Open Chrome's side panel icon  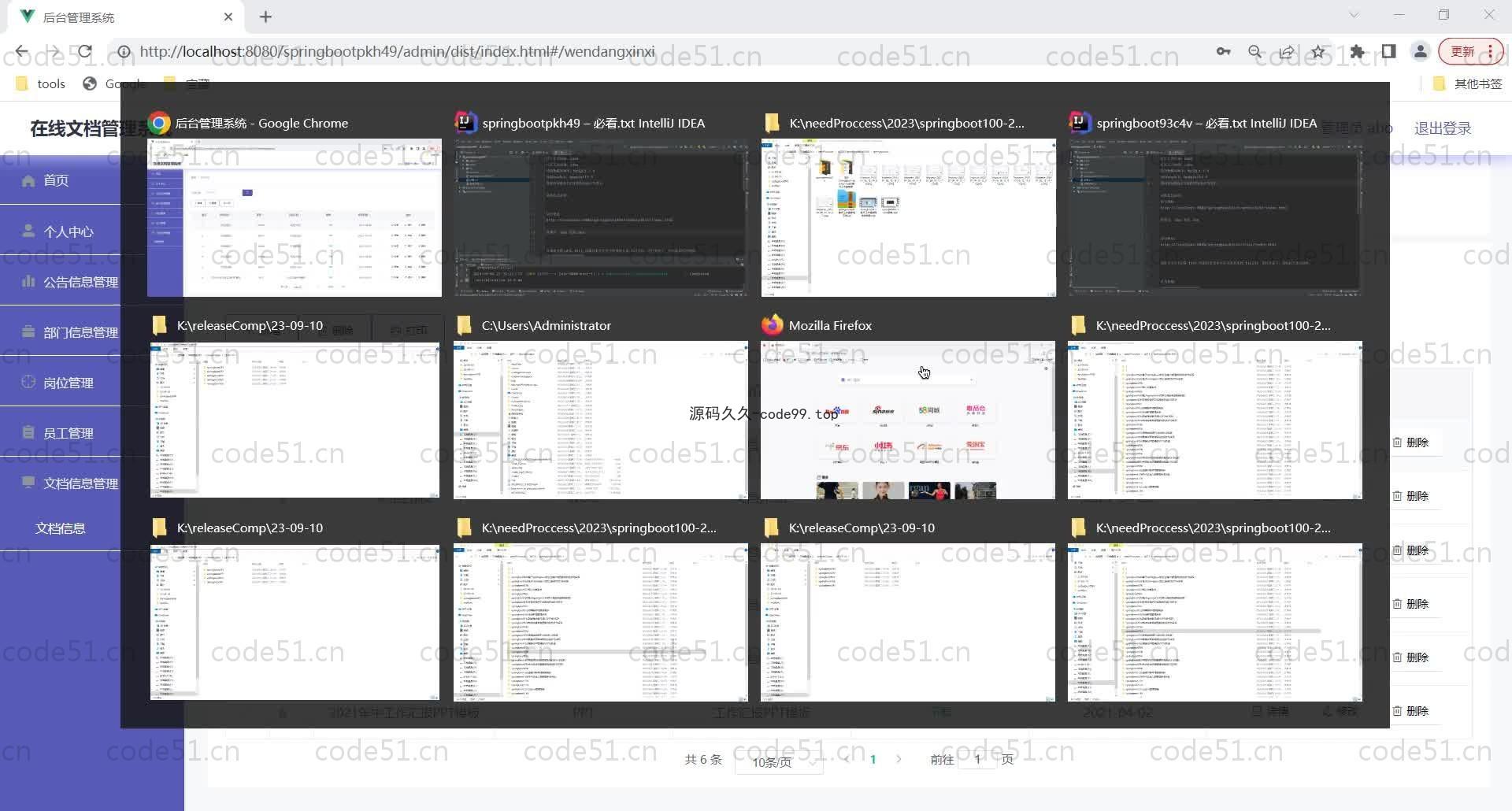1388,52
